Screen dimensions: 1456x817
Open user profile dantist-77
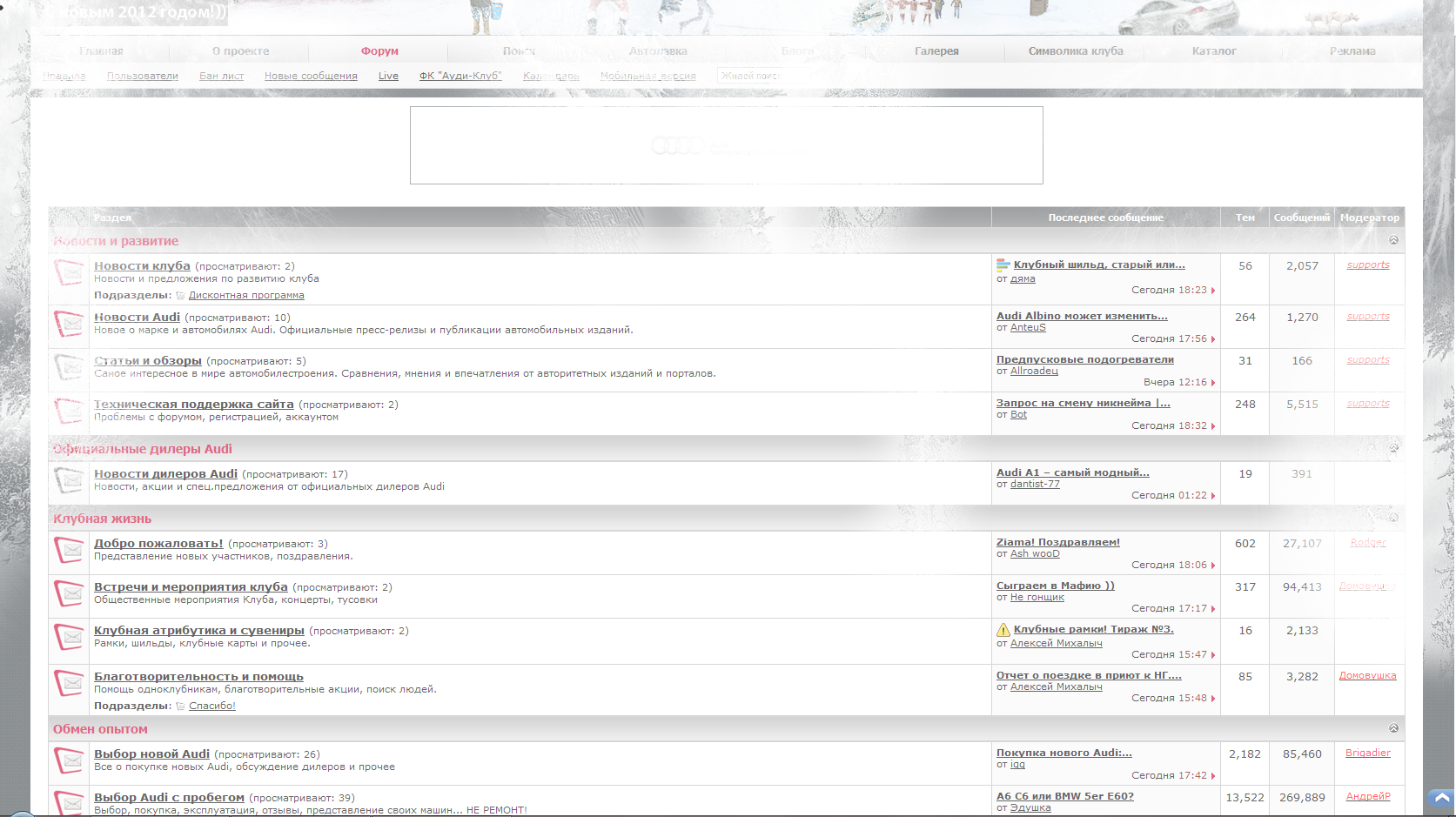pyautogui.click(x=1035, y=485)
